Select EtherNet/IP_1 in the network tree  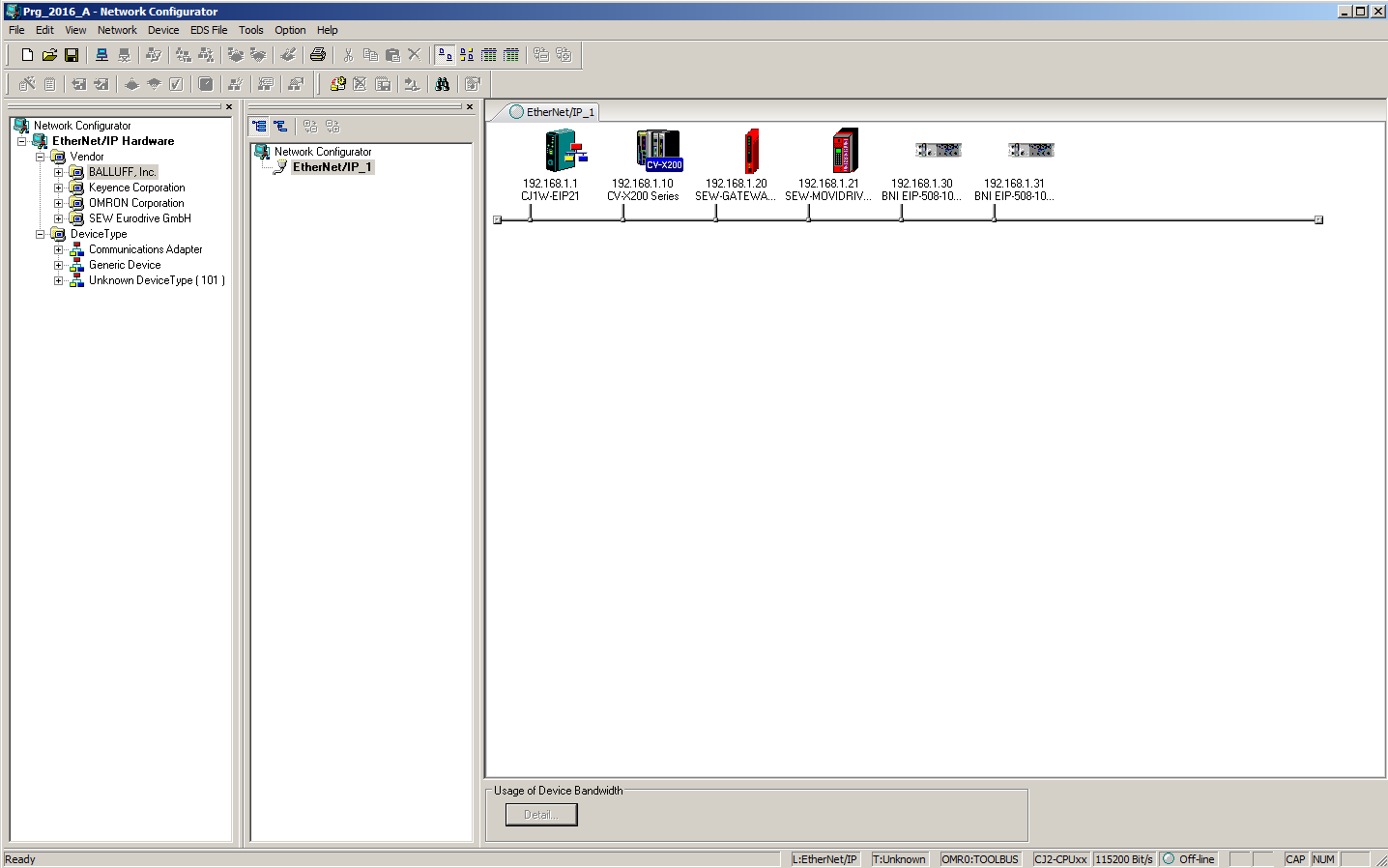[332, 167]
